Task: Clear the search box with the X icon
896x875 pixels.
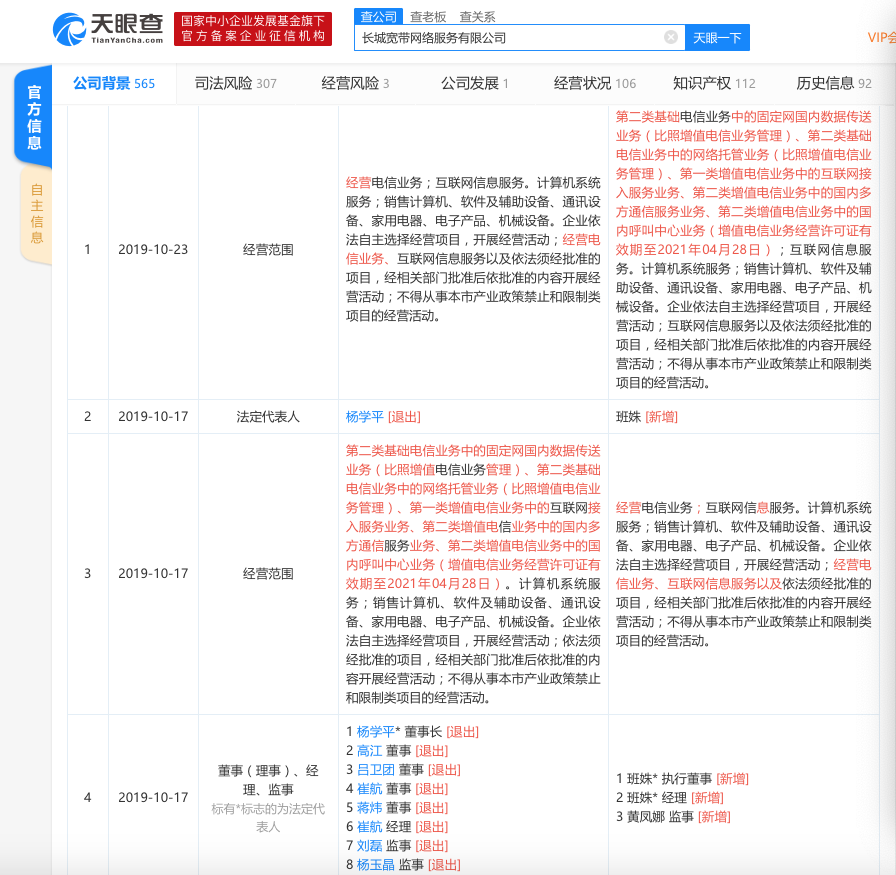Action: coord(671,38)
